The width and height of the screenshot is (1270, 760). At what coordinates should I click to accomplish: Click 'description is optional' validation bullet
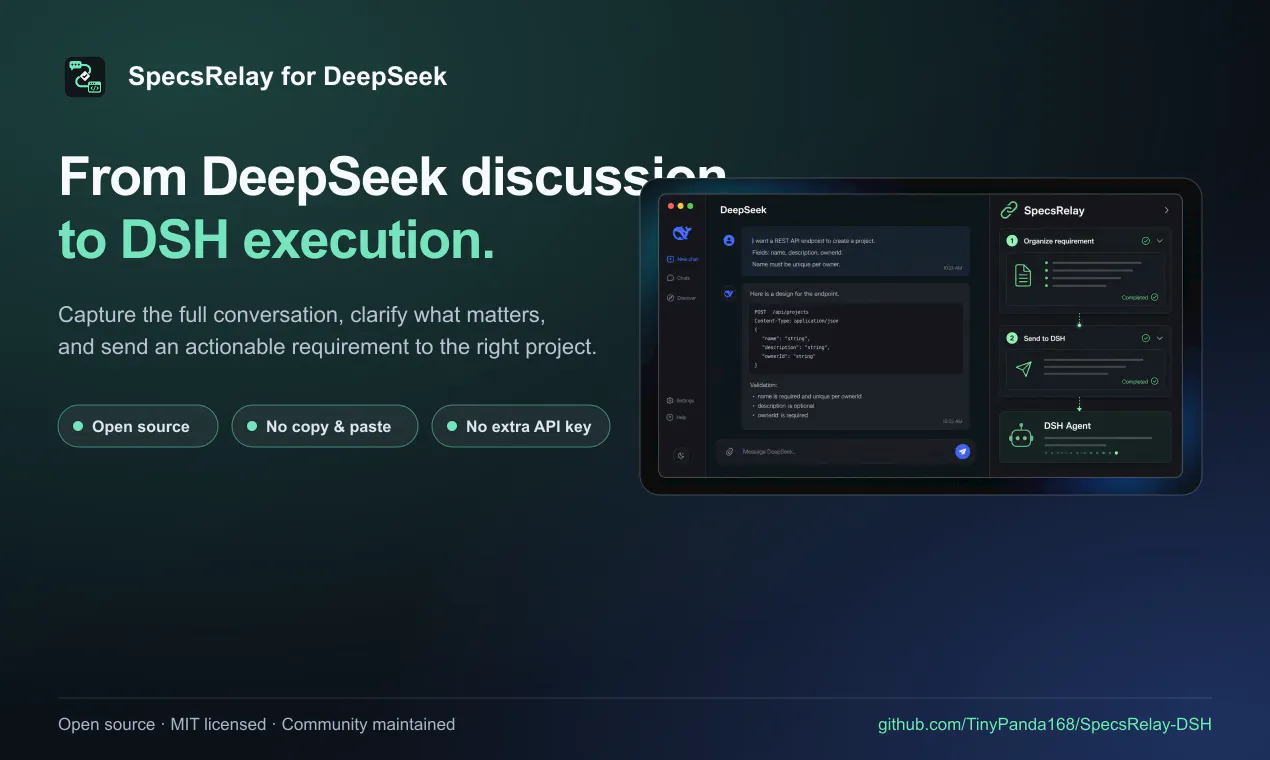pyautogui.click(x=782, y=406)
